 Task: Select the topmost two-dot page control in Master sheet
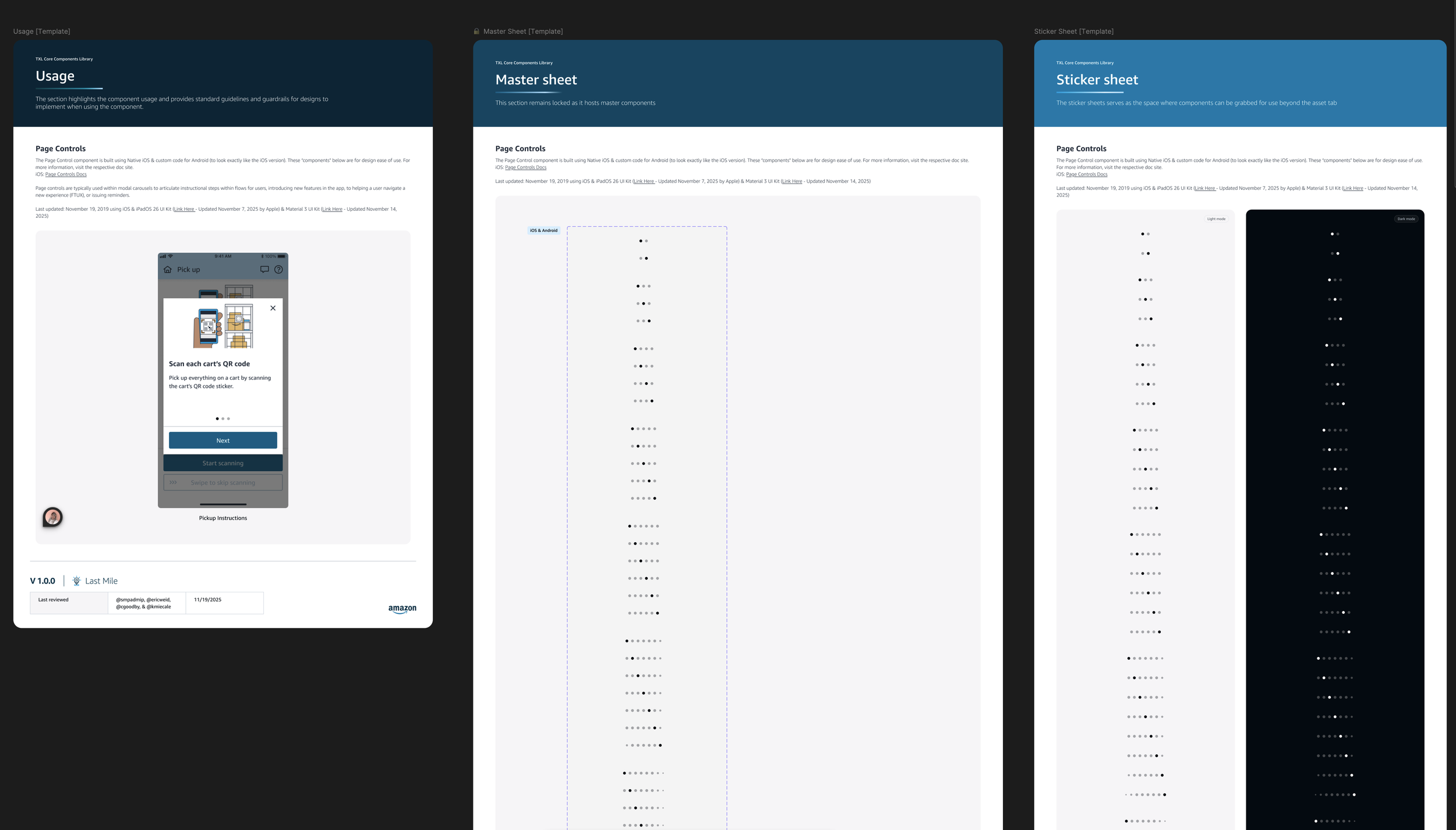click(x=644, y=241)
